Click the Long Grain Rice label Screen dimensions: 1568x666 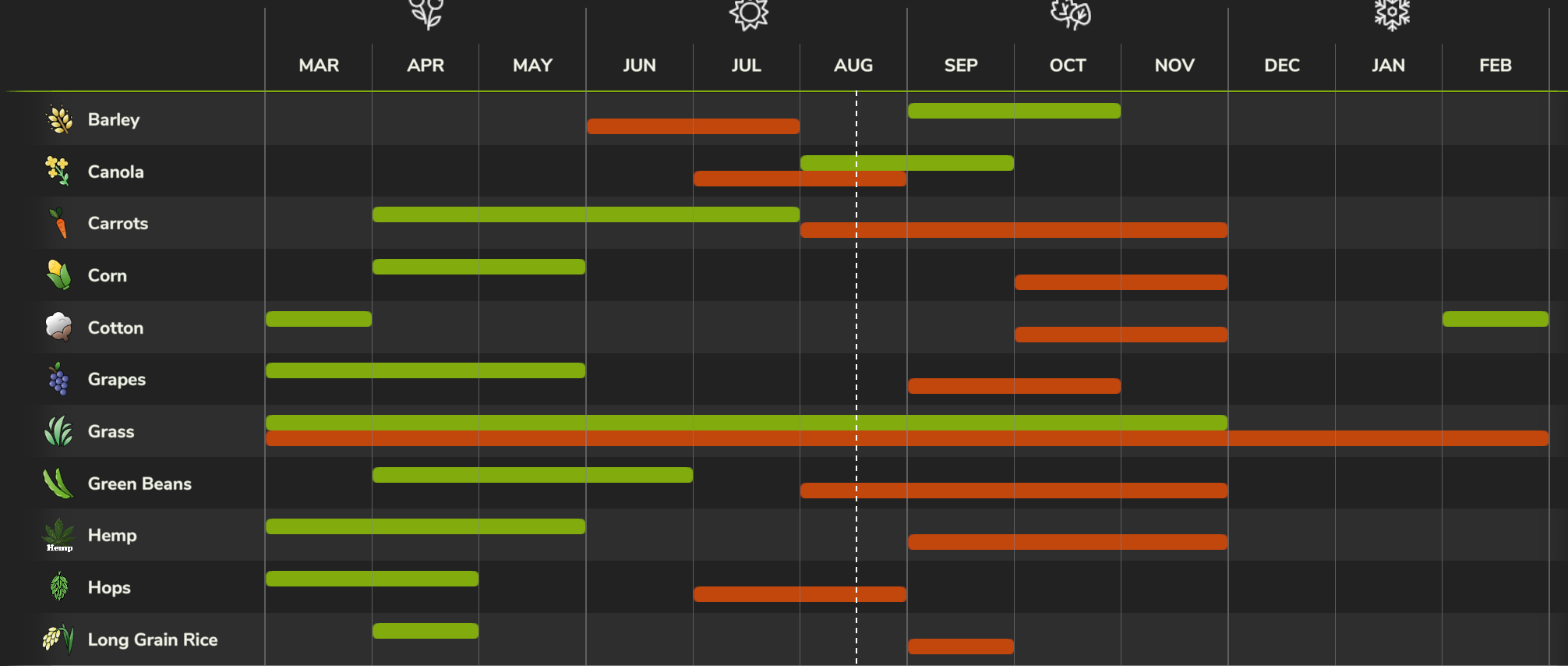(153, 639)
